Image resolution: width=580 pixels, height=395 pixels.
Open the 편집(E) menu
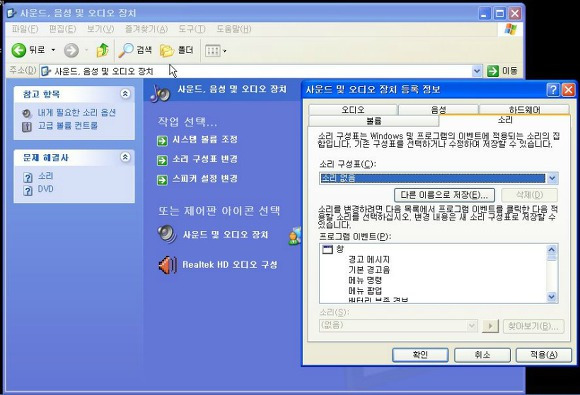pos(62,29)
